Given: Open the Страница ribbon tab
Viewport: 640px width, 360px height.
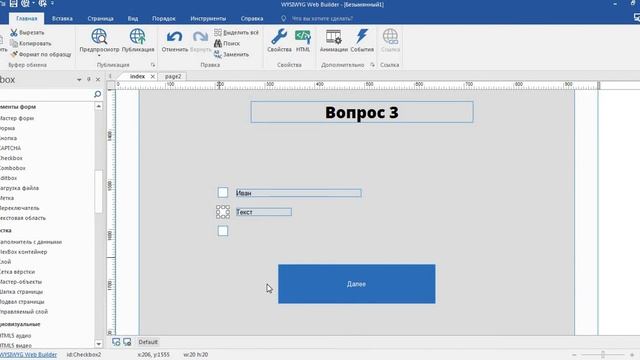Looking at the screenshot, I should coord(100,18).
